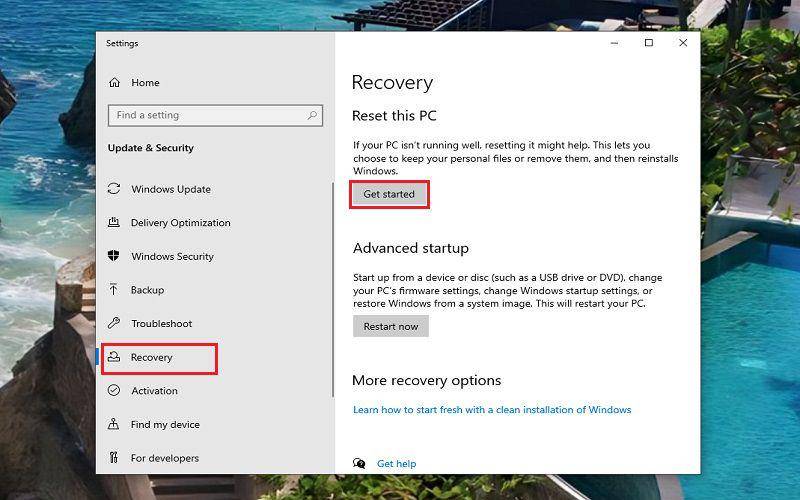
Task: Click the Restart now button
Action: [x=391, y=327]
